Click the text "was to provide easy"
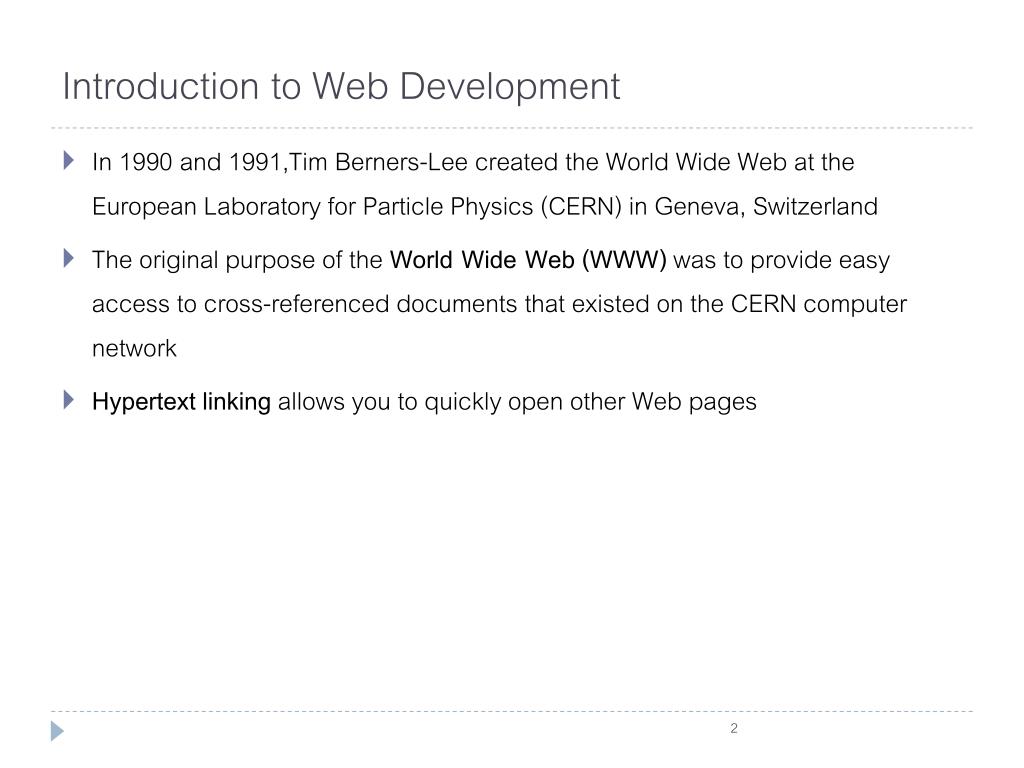Screen dimensions: 1024x768 pos(782,260)
